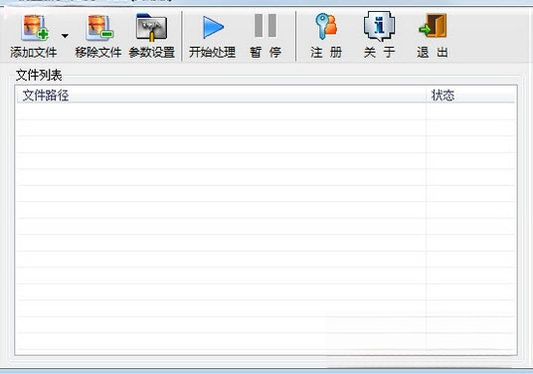Click the first empty row in the file list
Screen dimensions: 533x374
(266, 111)
